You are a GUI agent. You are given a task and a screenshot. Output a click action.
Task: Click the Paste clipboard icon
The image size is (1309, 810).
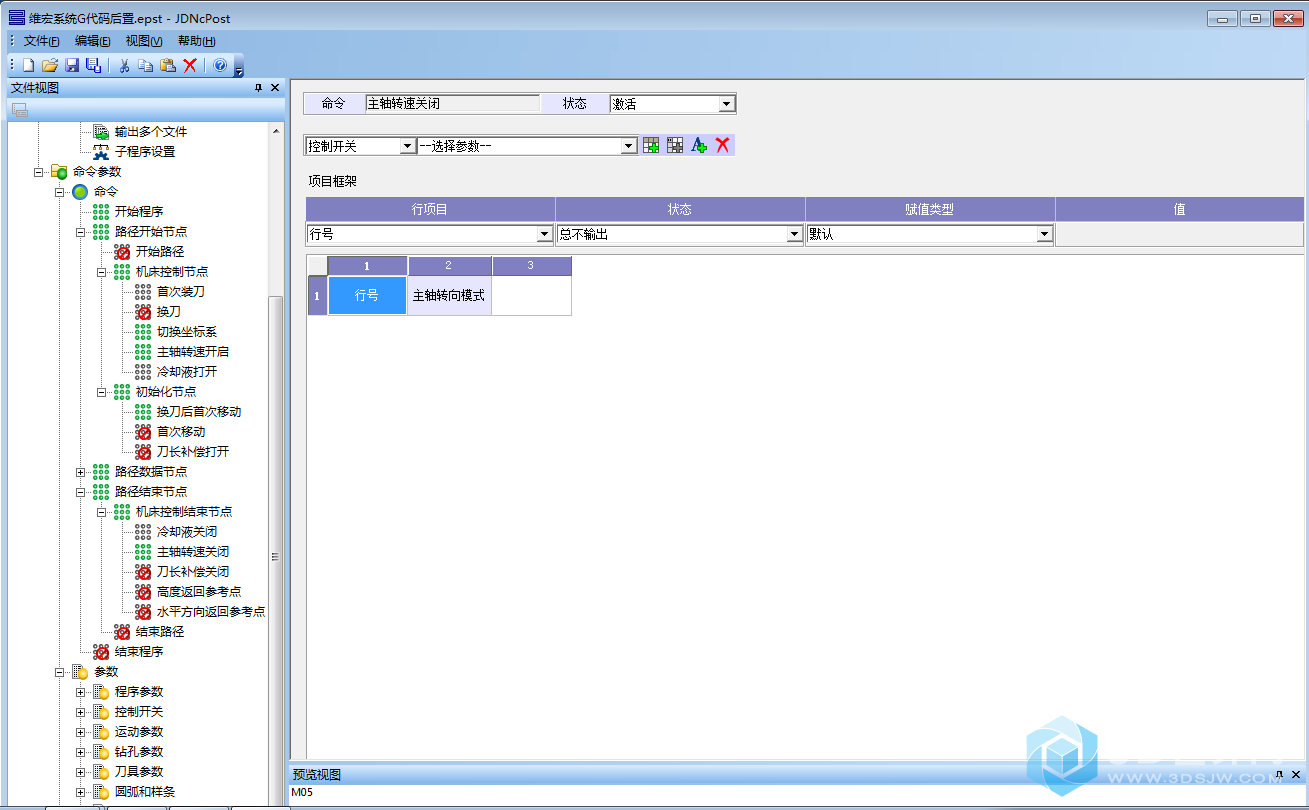click(168, 65)
